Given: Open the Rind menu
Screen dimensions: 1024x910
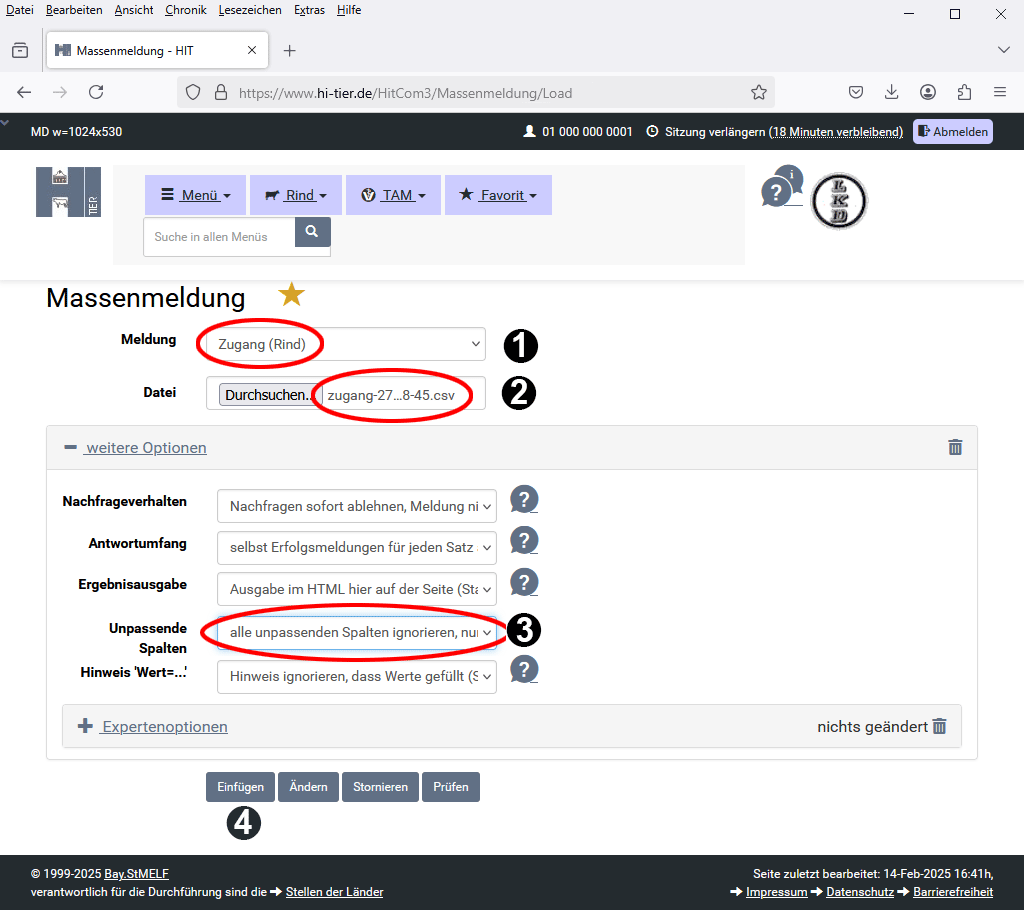Looking at the screenshot, I should pos(295,195).
